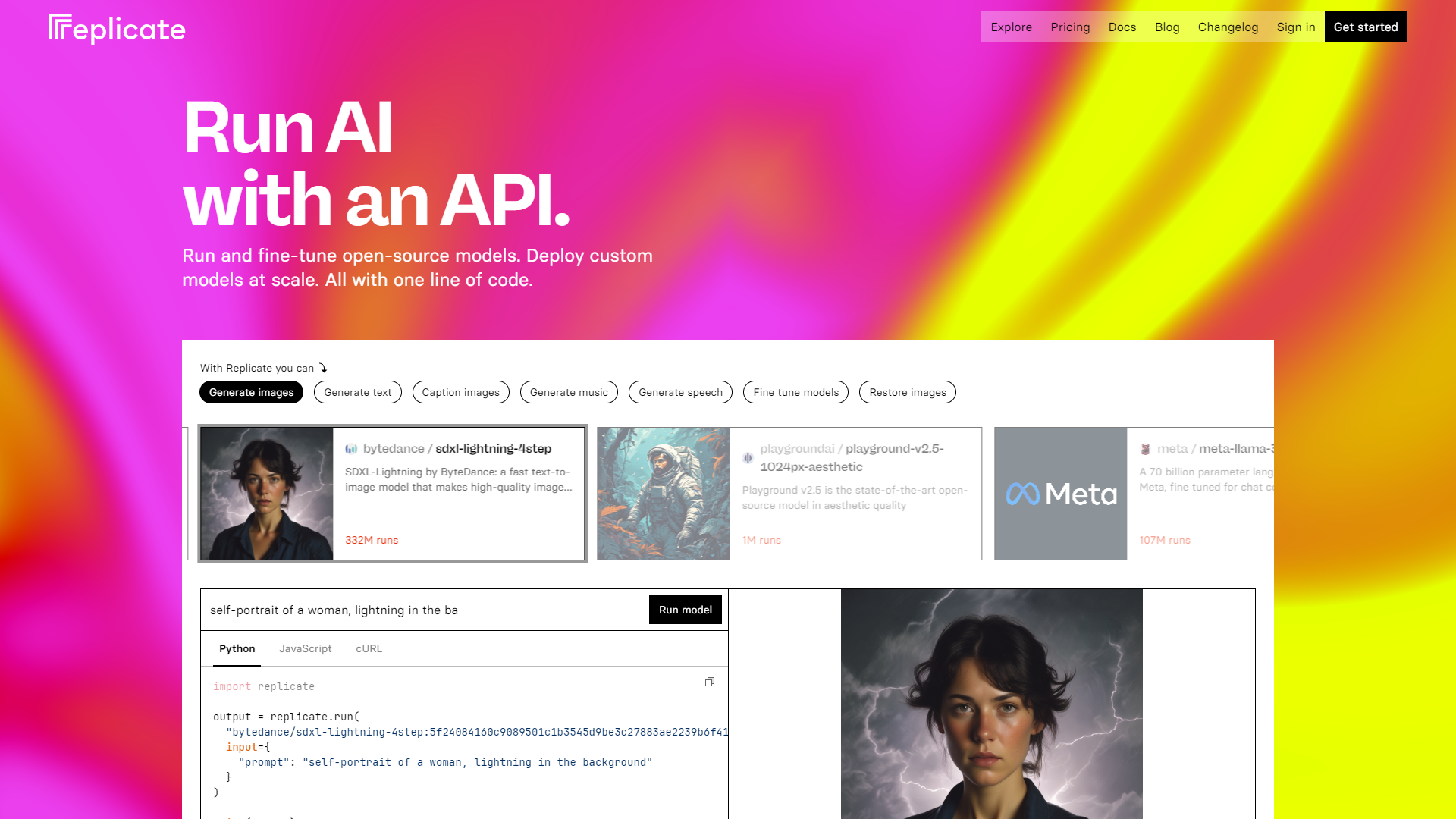Click the 'Sign in' link
Image resolution: width=1456 pixels, height=819 pixels.
[x=1296, y=27]
